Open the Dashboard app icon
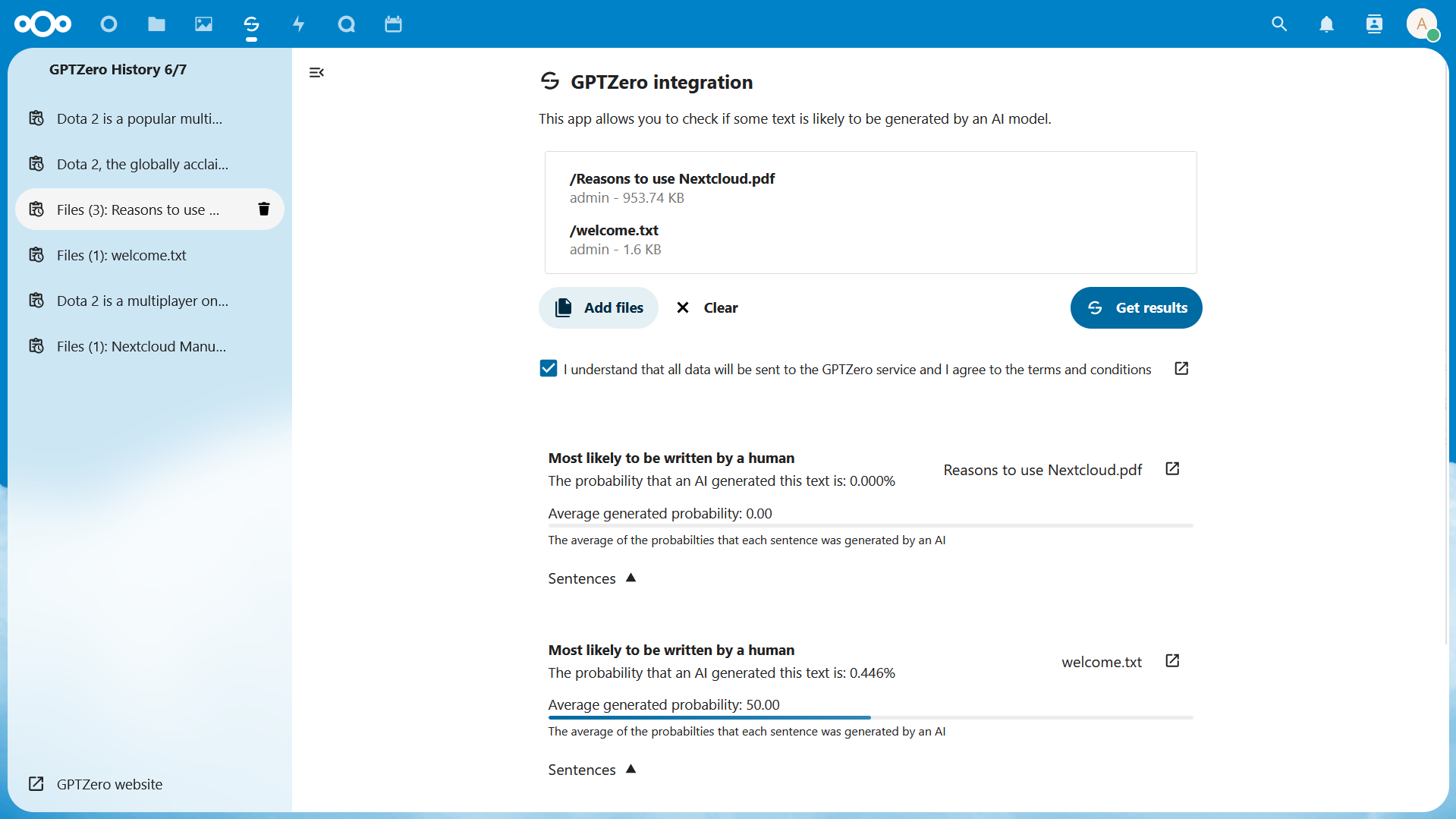 click(108, 24)
